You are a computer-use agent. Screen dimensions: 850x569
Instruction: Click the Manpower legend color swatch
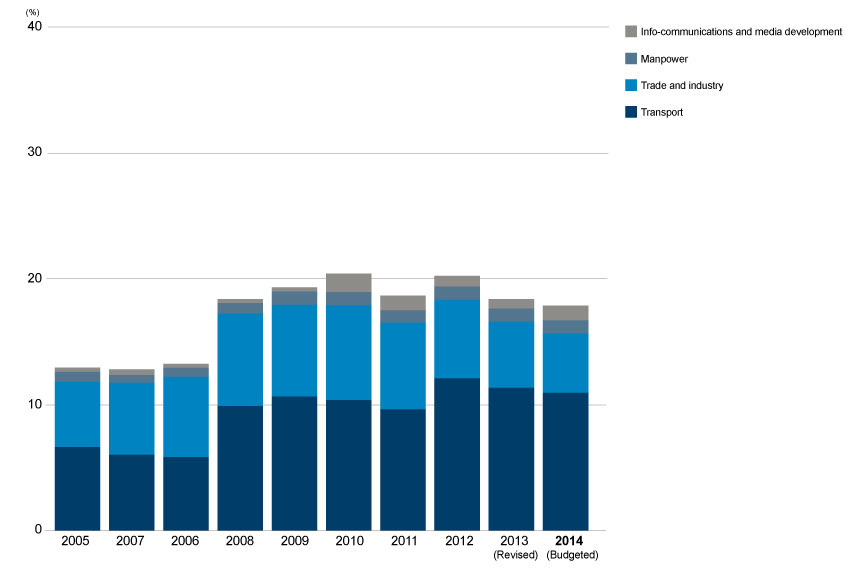[631, 59]
